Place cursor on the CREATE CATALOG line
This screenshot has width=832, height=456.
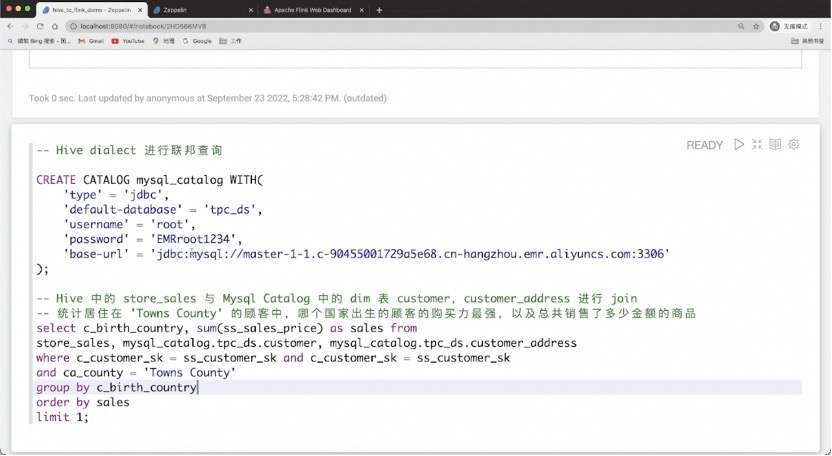tap(150, 180)
